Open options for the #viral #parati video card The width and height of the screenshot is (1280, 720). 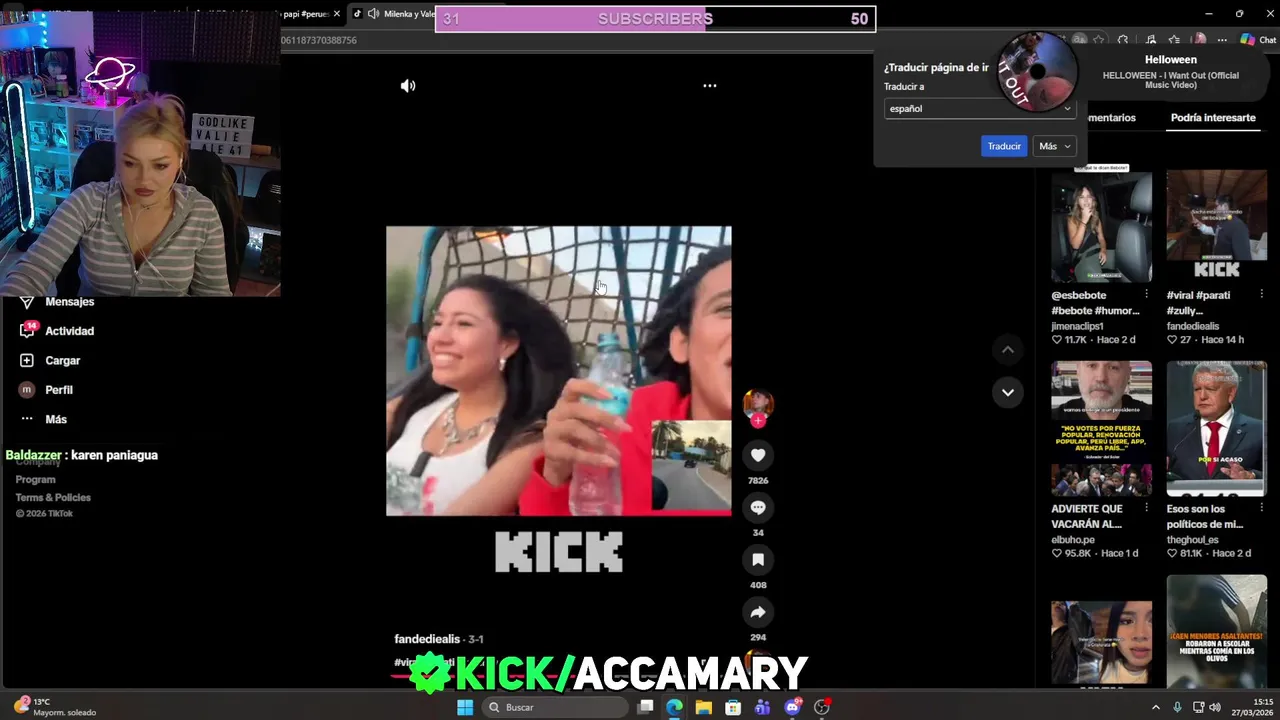coord(1261,295)
